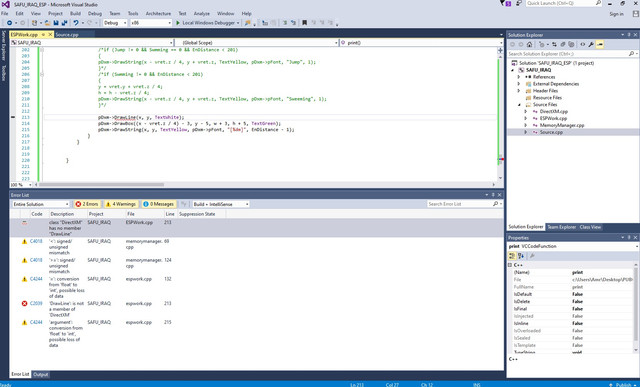
Task: Open the Build menu
Action: pos(75,13)
